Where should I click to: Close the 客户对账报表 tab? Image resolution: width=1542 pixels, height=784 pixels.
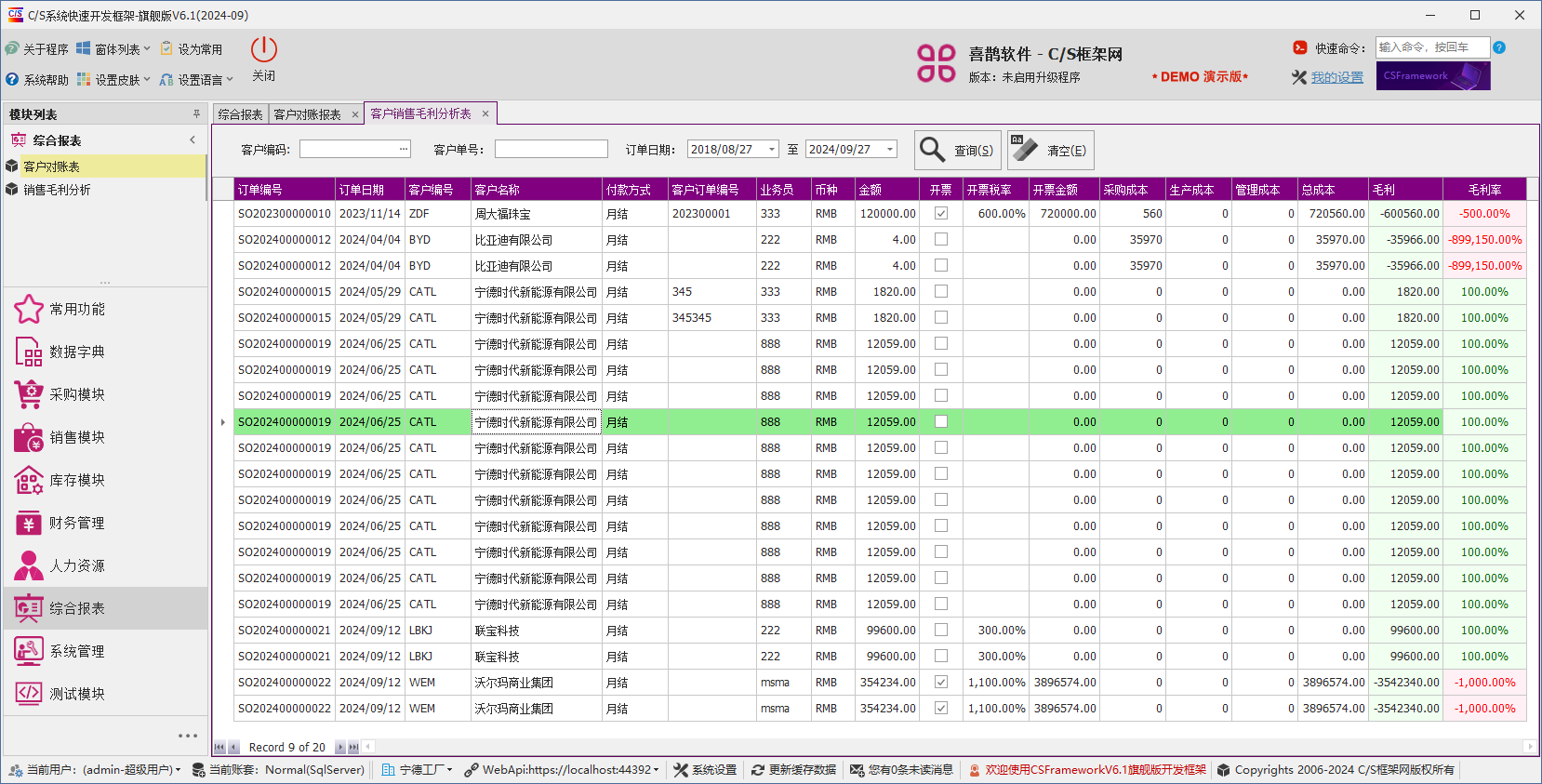tap(354, 114)
